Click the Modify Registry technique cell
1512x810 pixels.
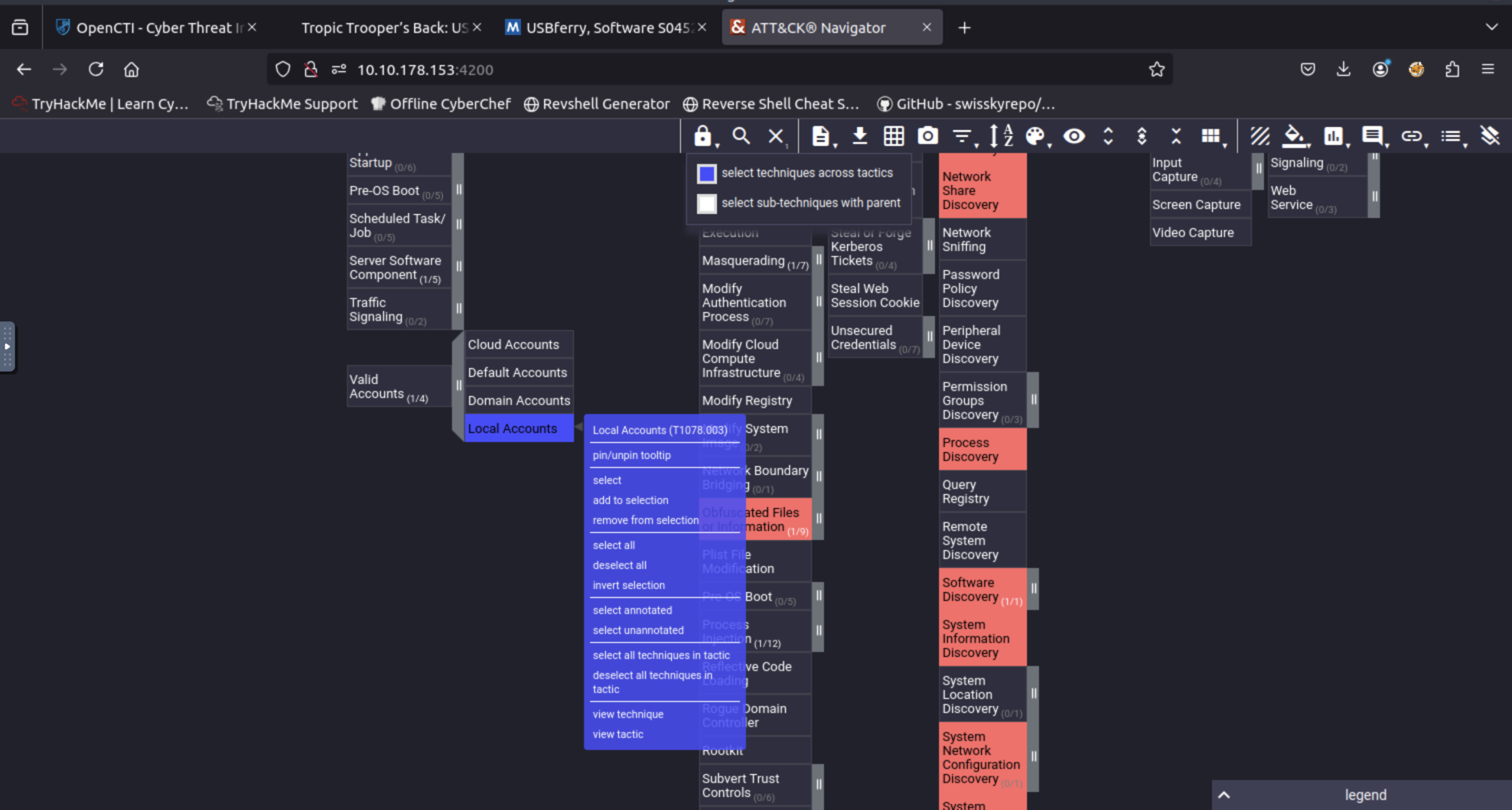(x=755, y=401)
